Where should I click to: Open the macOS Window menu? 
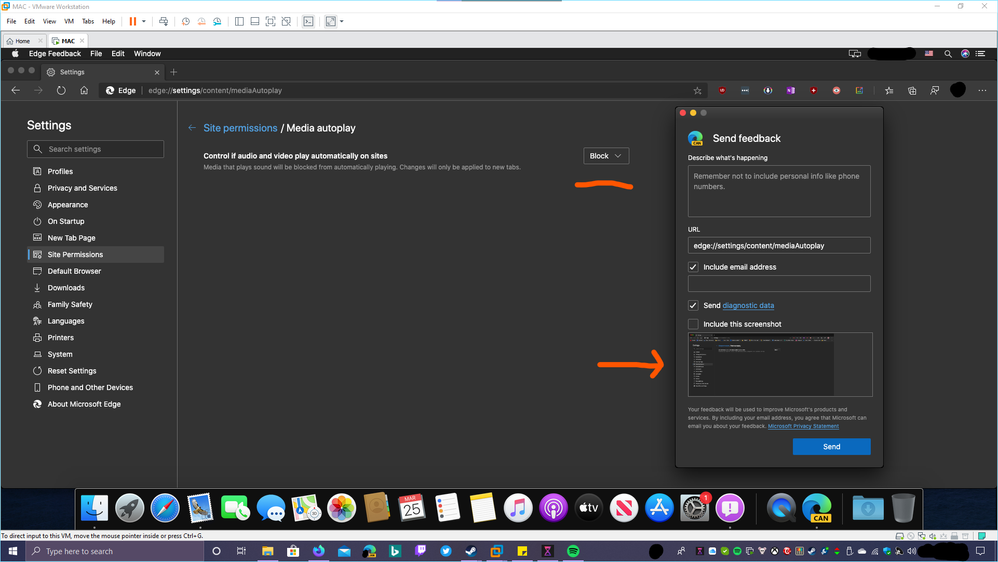pyautogui.click(x=147, y=54)
